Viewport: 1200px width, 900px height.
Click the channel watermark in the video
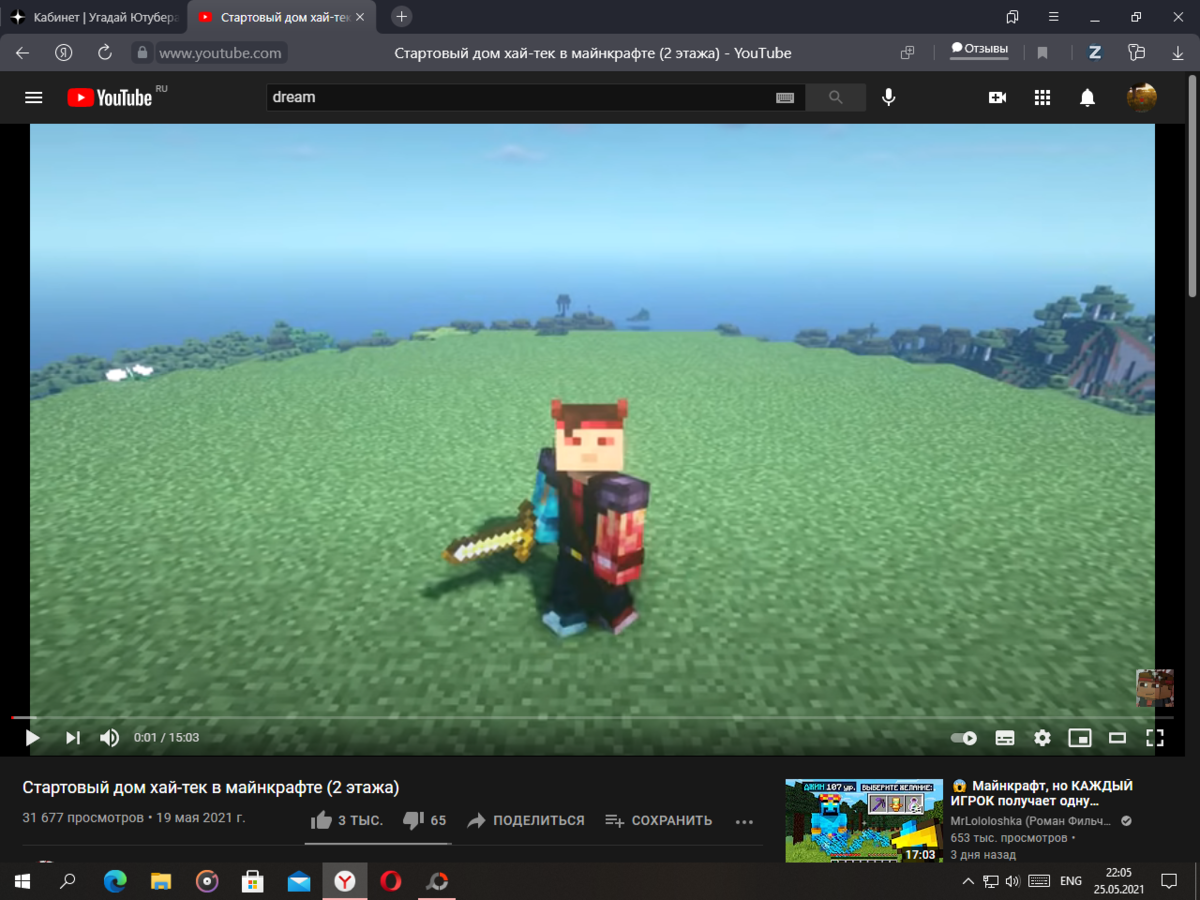point(1155,688)
